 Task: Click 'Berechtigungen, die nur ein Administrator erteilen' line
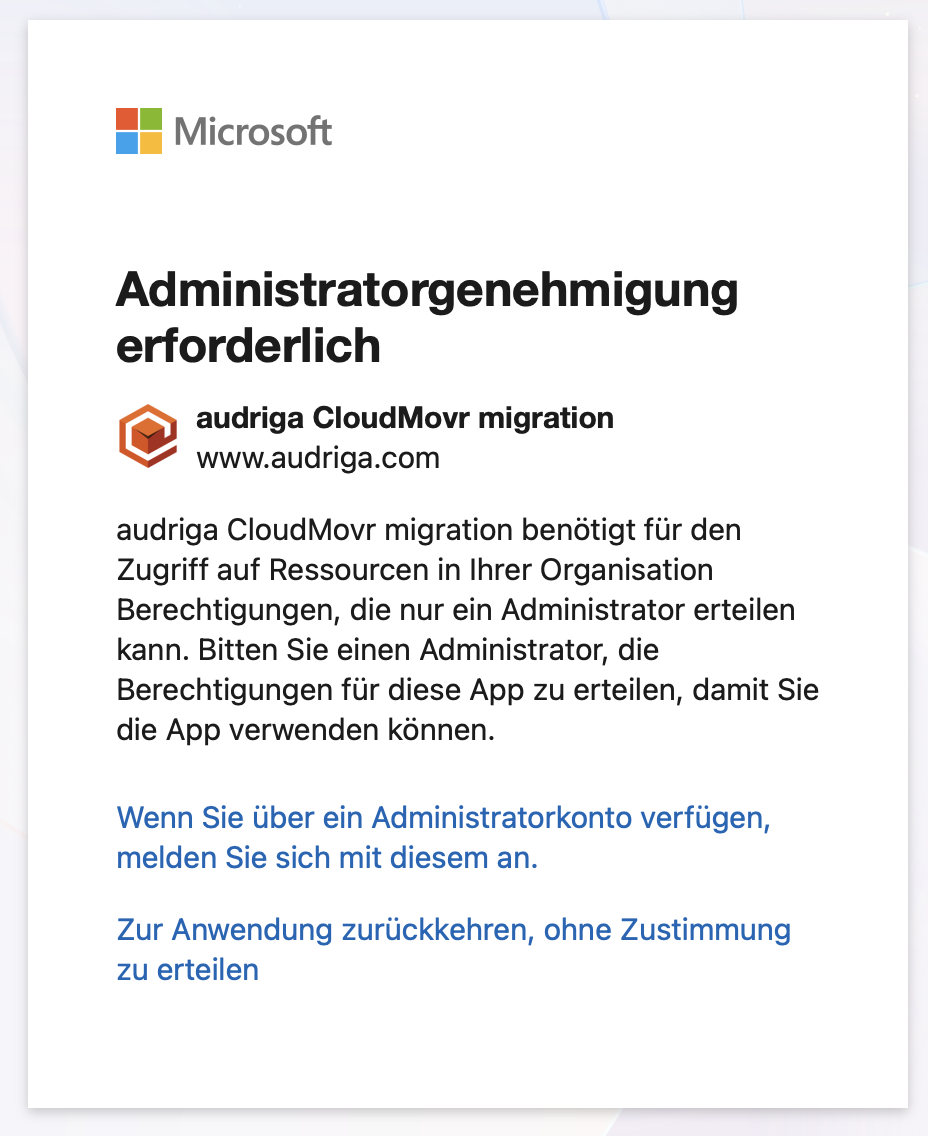456,610
